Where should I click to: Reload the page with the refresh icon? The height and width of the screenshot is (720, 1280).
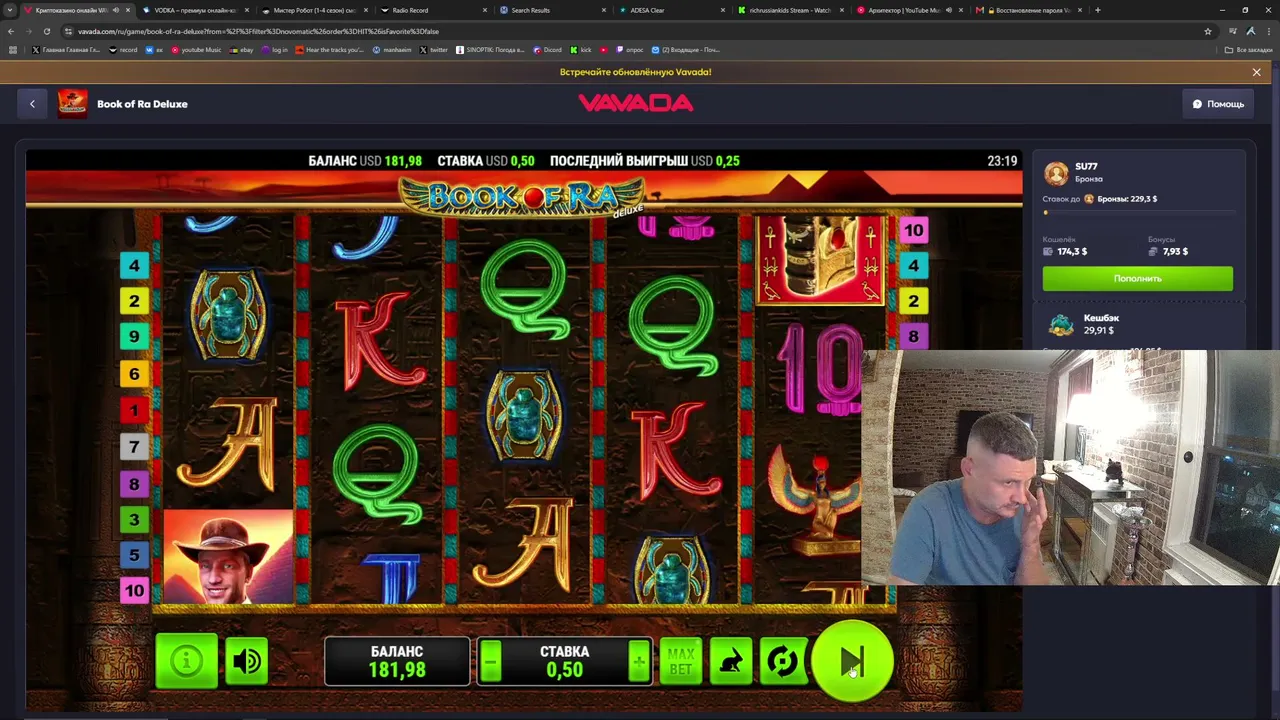point(46,31)
